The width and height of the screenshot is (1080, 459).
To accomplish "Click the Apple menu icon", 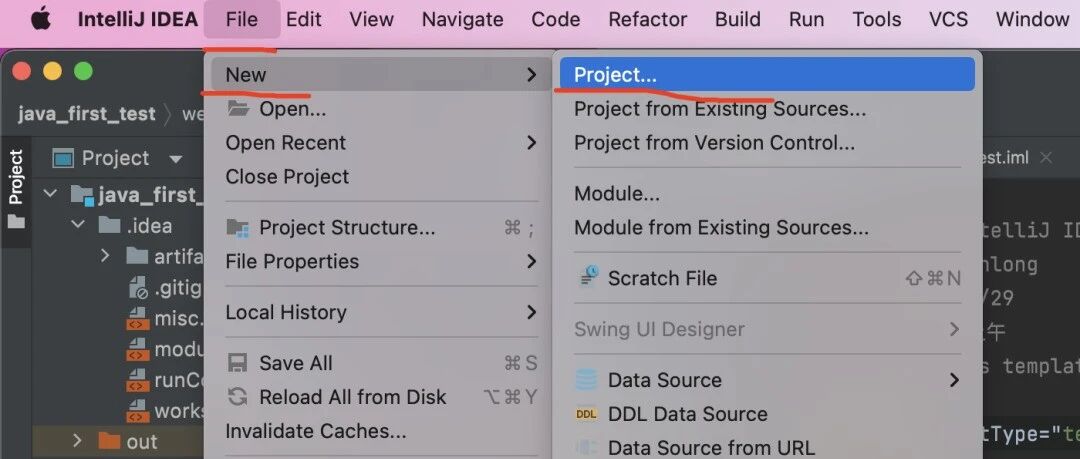I will click(41, 19).
